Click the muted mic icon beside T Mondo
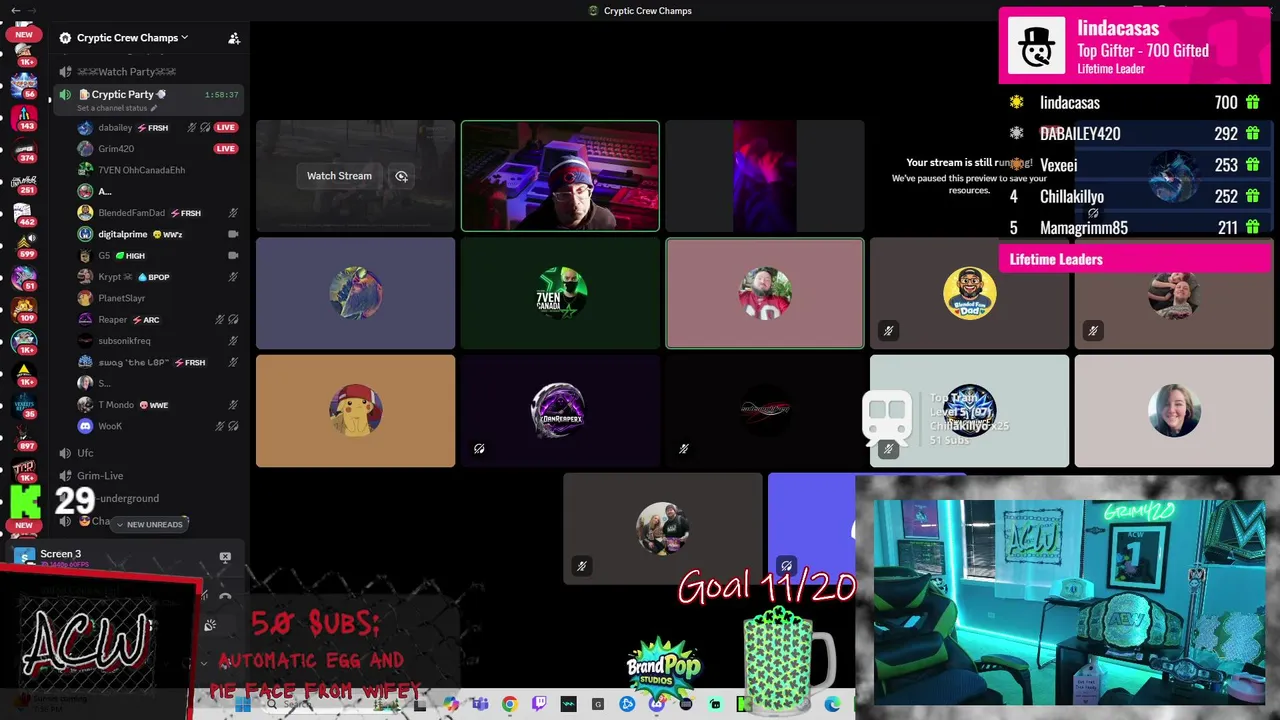This screenshot has height=720, width=1280. pos(233,405)
